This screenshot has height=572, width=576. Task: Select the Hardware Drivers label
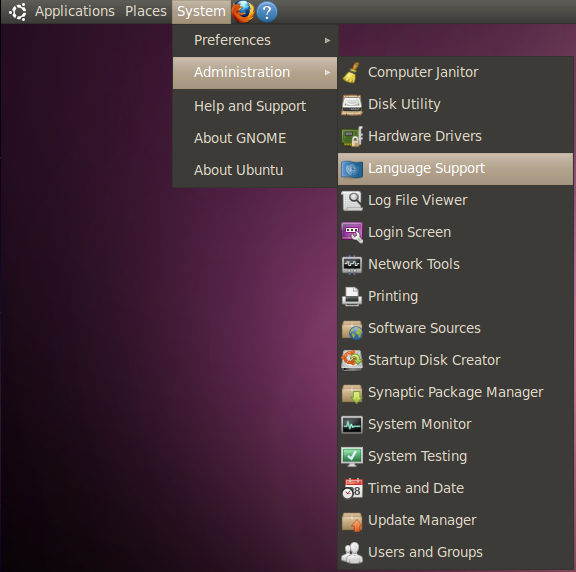coord(425,137)
